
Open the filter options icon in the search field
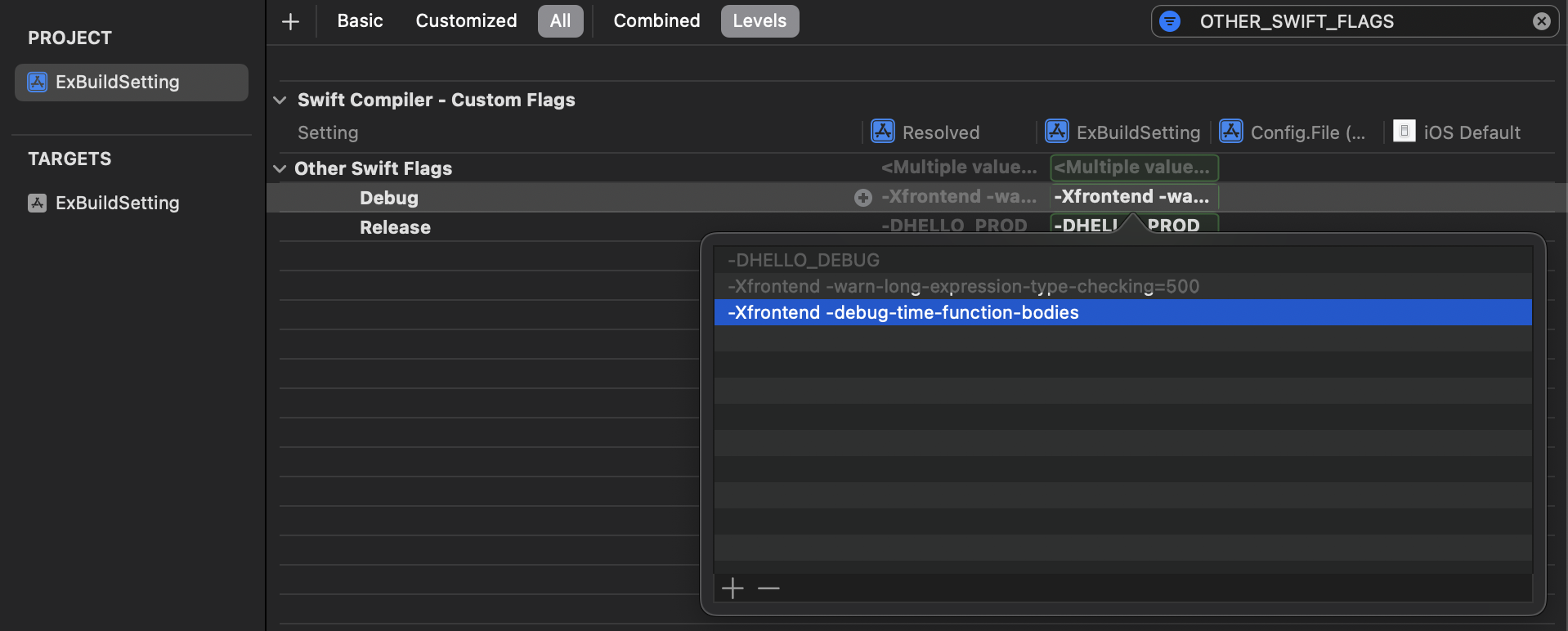point(1170,21)
